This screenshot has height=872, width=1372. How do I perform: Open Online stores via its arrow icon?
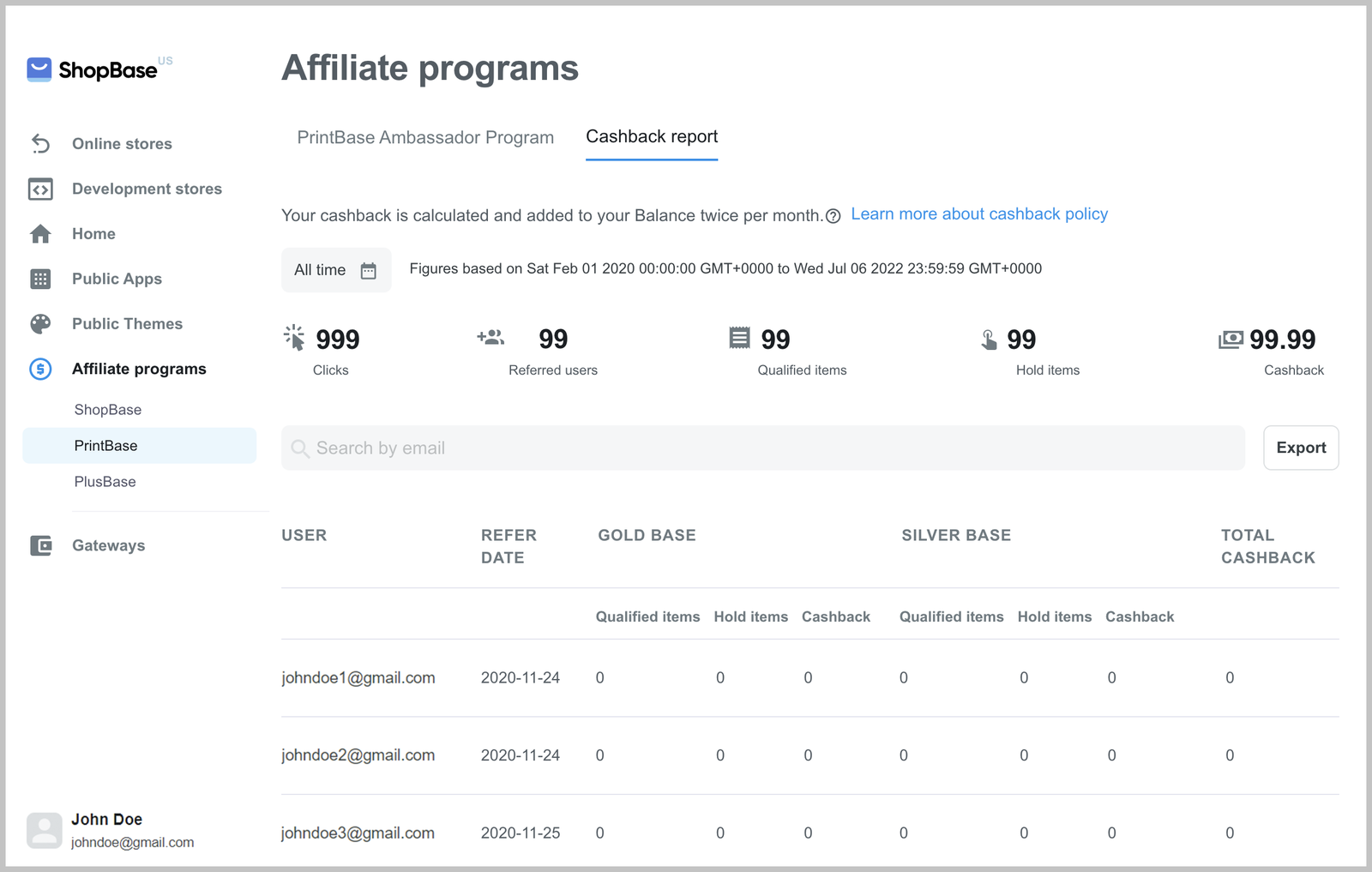(40, 144)
